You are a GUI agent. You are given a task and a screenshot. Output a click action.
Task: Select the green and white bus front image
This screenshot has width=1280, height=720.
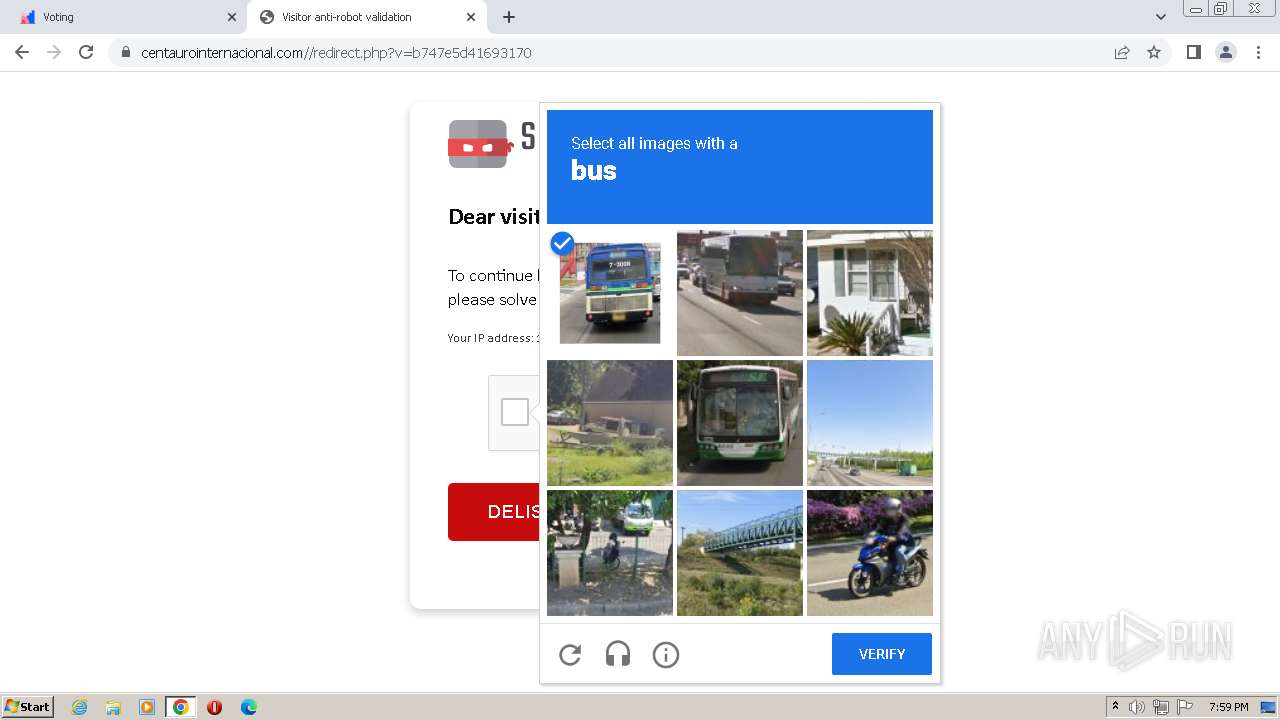[x=740, y=423]
